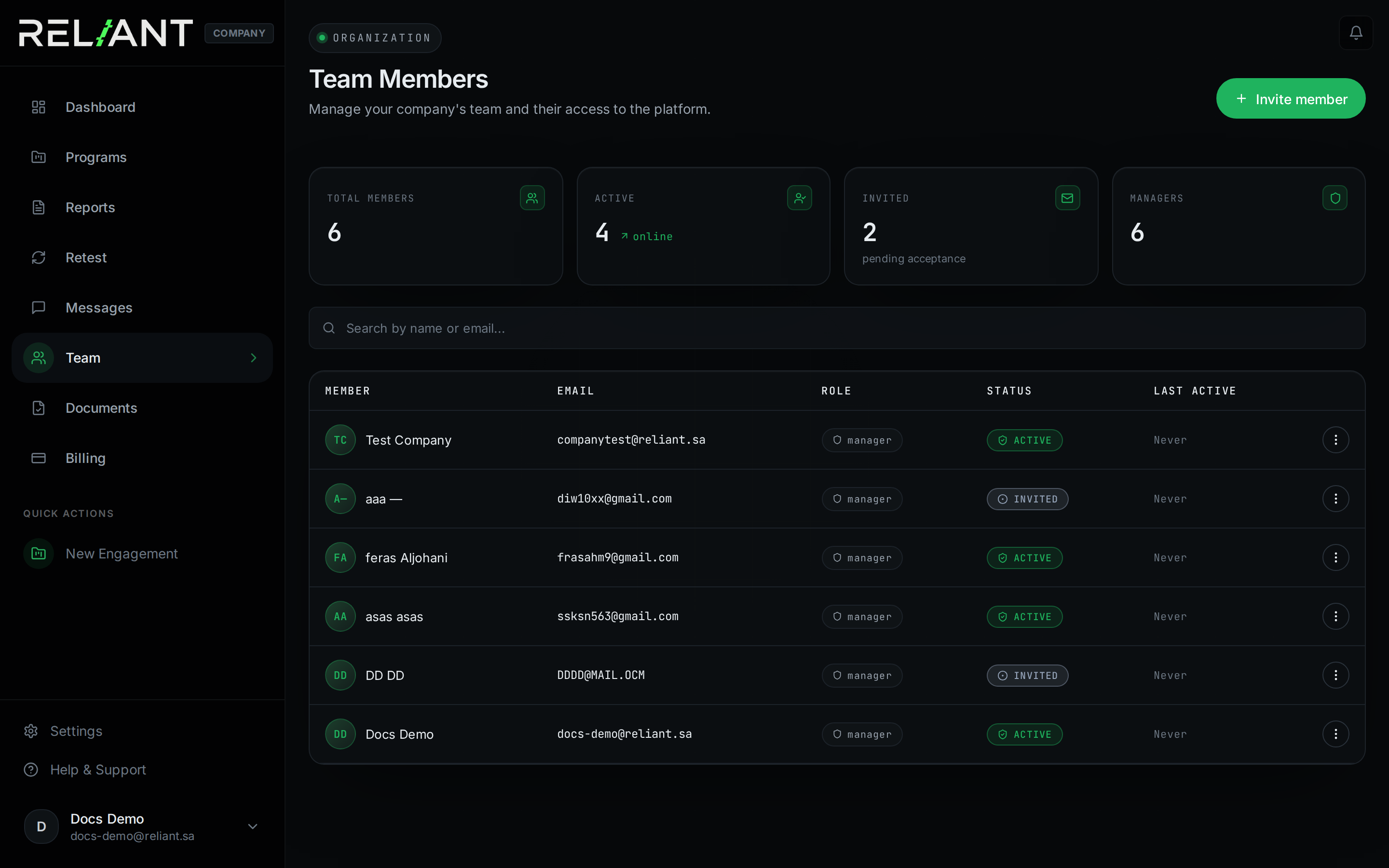
Task: Click the AA avatar of asas asas
Action: pos(340,617)
